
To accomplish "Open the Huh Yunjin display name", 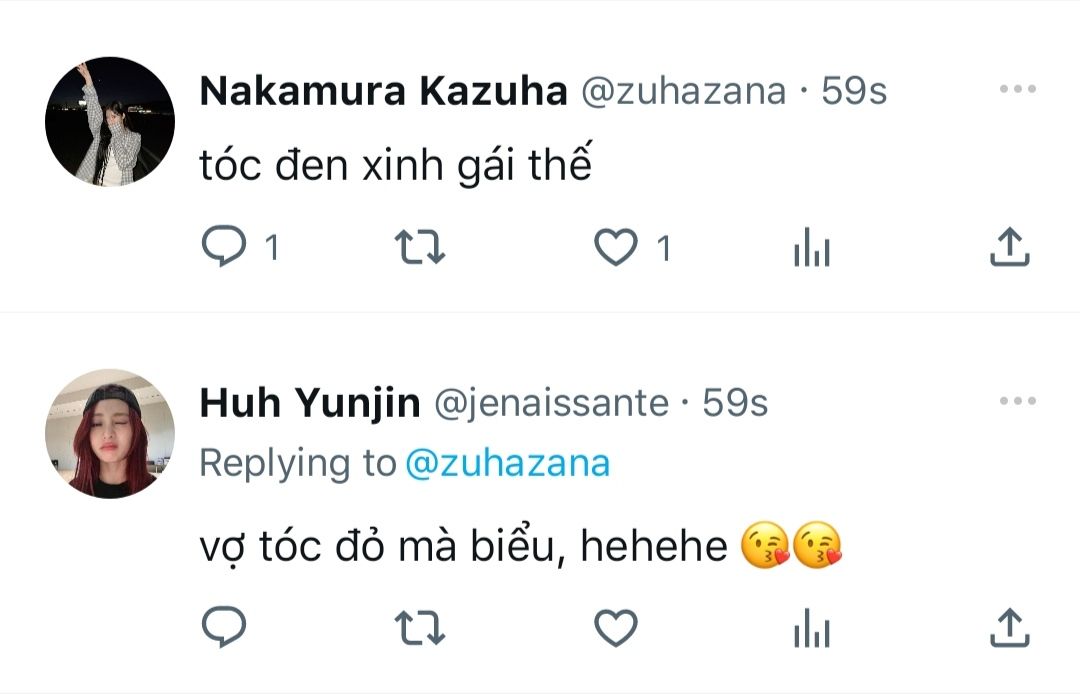I will pyautogui.click(x=310, y=403).
